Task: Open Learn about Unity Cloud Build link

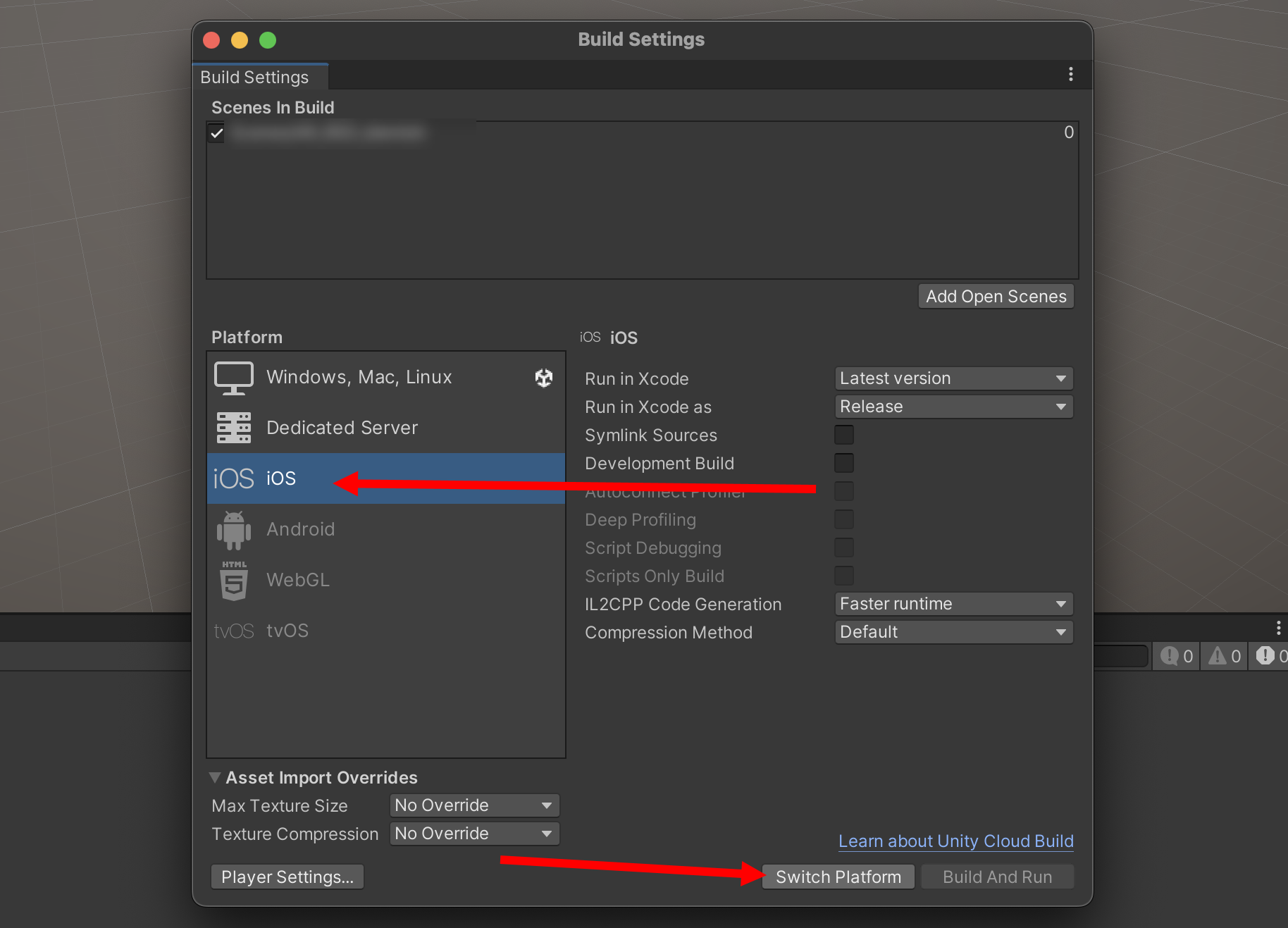Action: (x=956, y=841)
